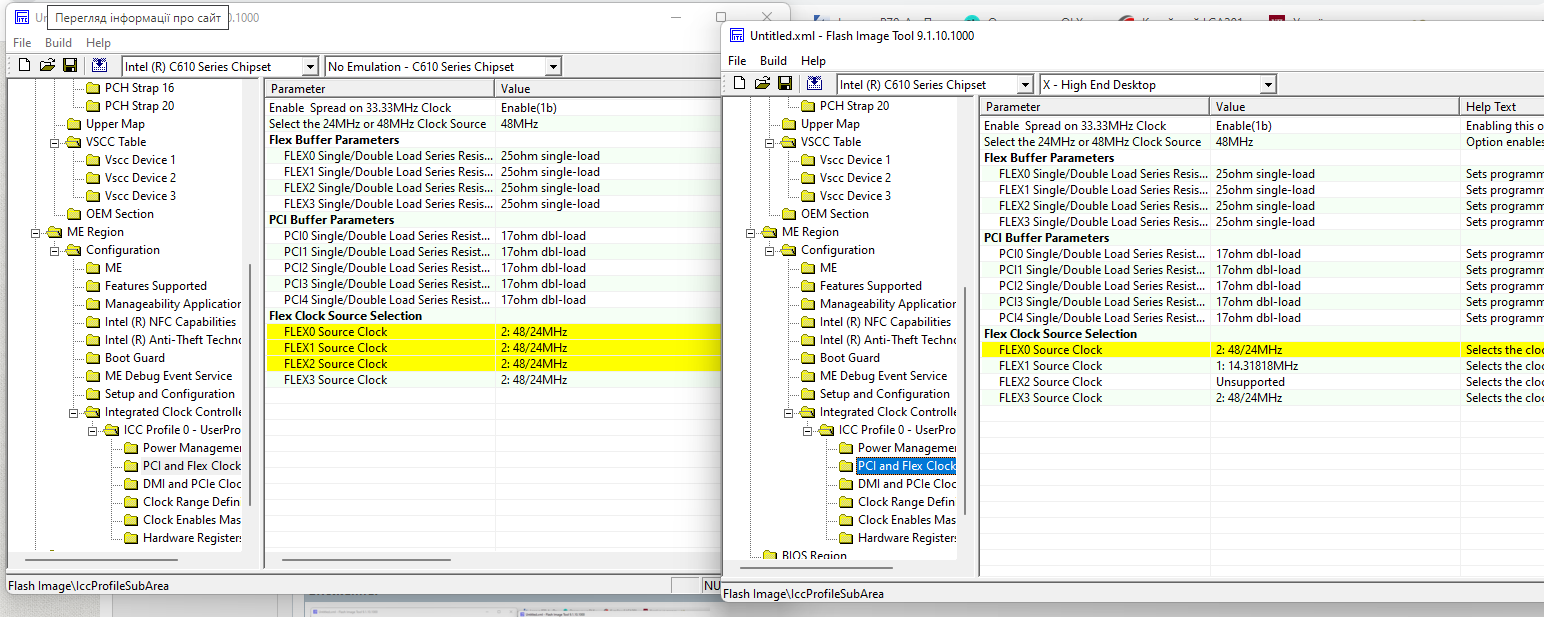Select Setup and Configuration in No Emulation window

coord(170,394)
